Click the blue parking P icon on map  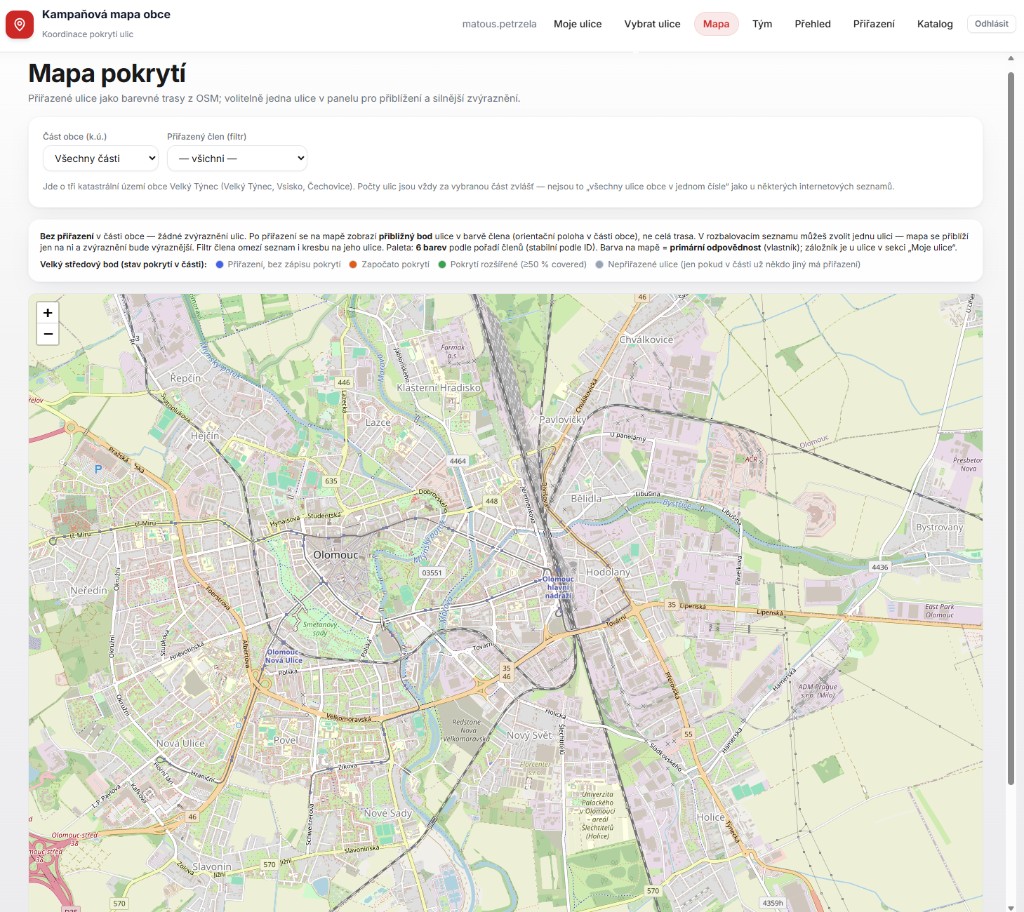point(98,468)
